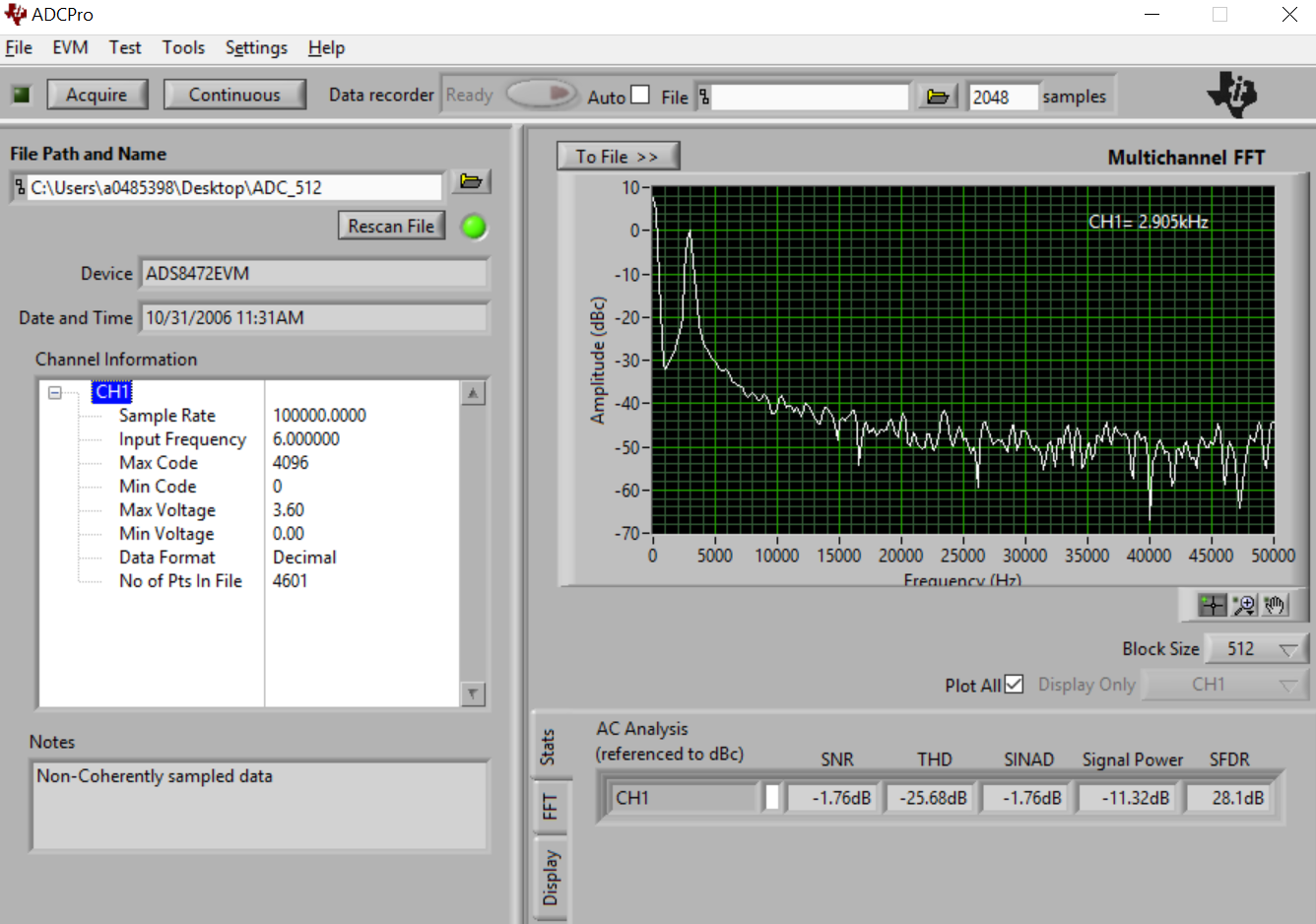Image resolution: width=1316 pixels, height=924 pixels.
Task: Click the To File >> button
Action: point(618,157)
